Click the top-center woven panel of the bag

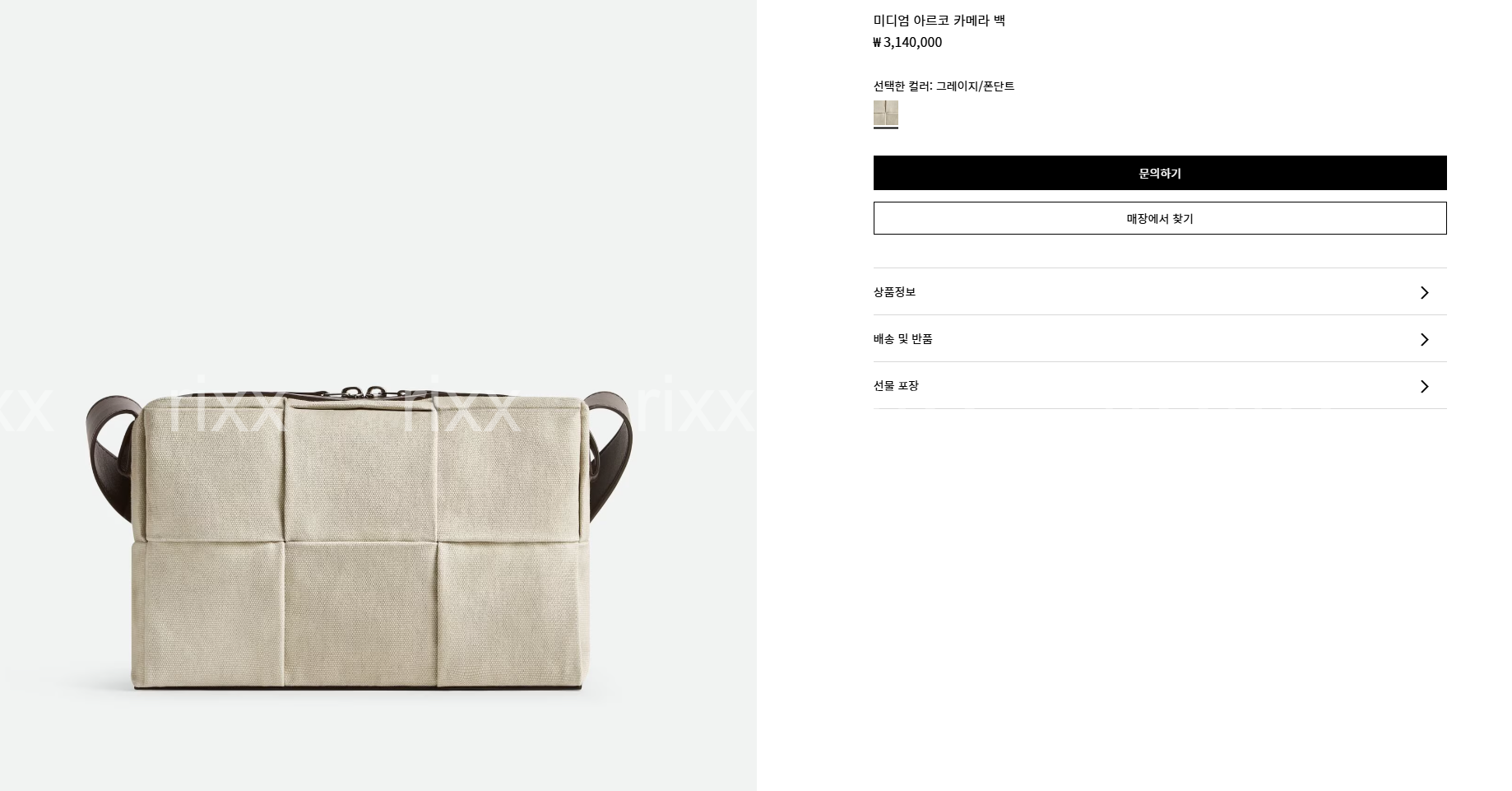359,469
